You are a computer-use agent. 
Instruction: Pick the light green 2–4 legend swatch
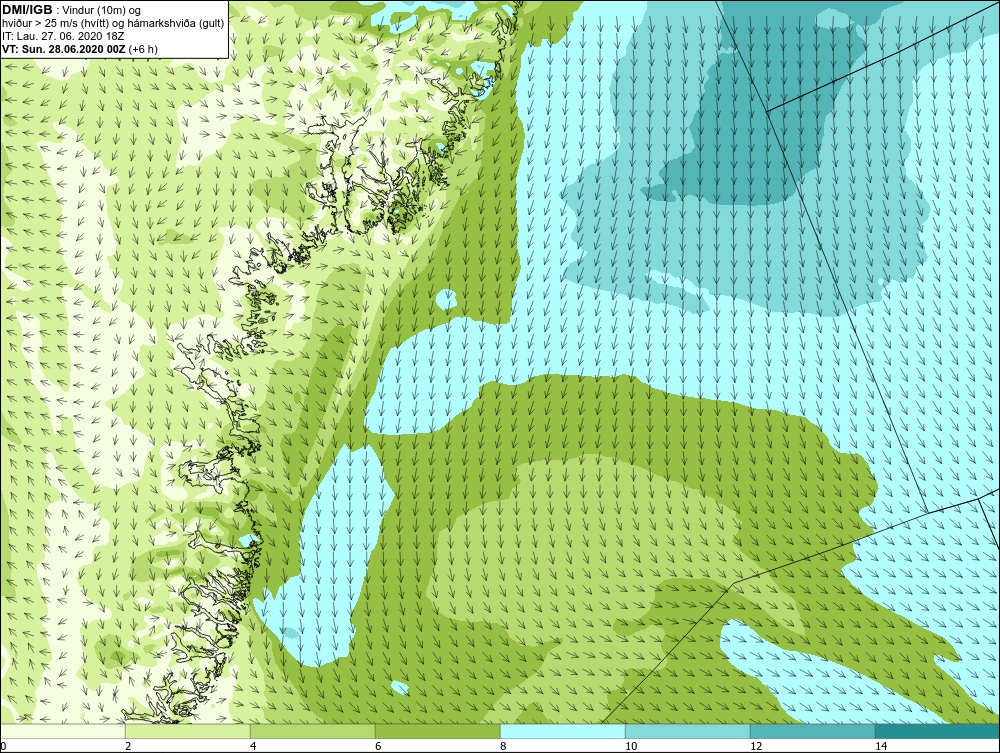point(188,731)
